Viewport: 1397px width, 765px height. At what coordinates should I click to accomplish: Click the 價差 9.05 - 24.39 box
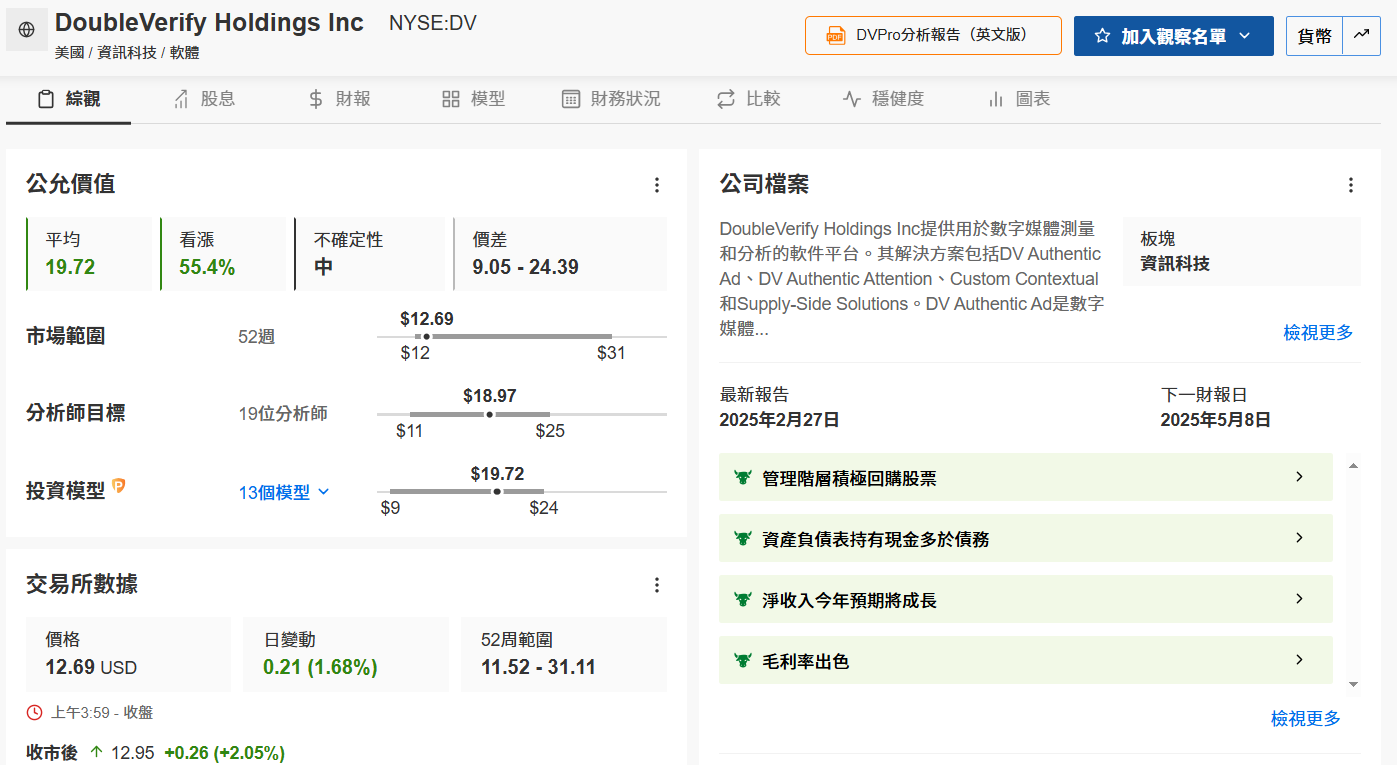coord(560,254)
